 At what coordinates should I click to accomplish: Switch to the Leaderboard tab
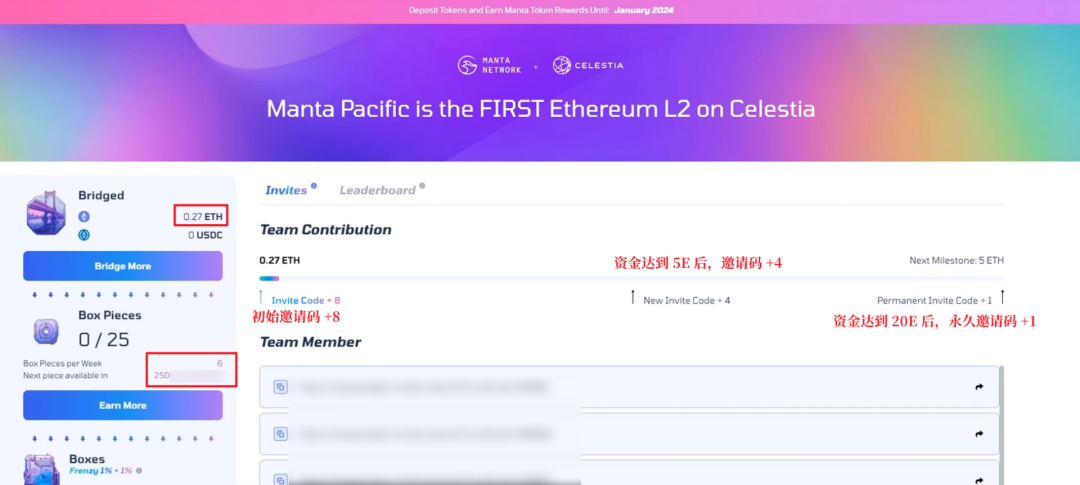pos(377,190)
